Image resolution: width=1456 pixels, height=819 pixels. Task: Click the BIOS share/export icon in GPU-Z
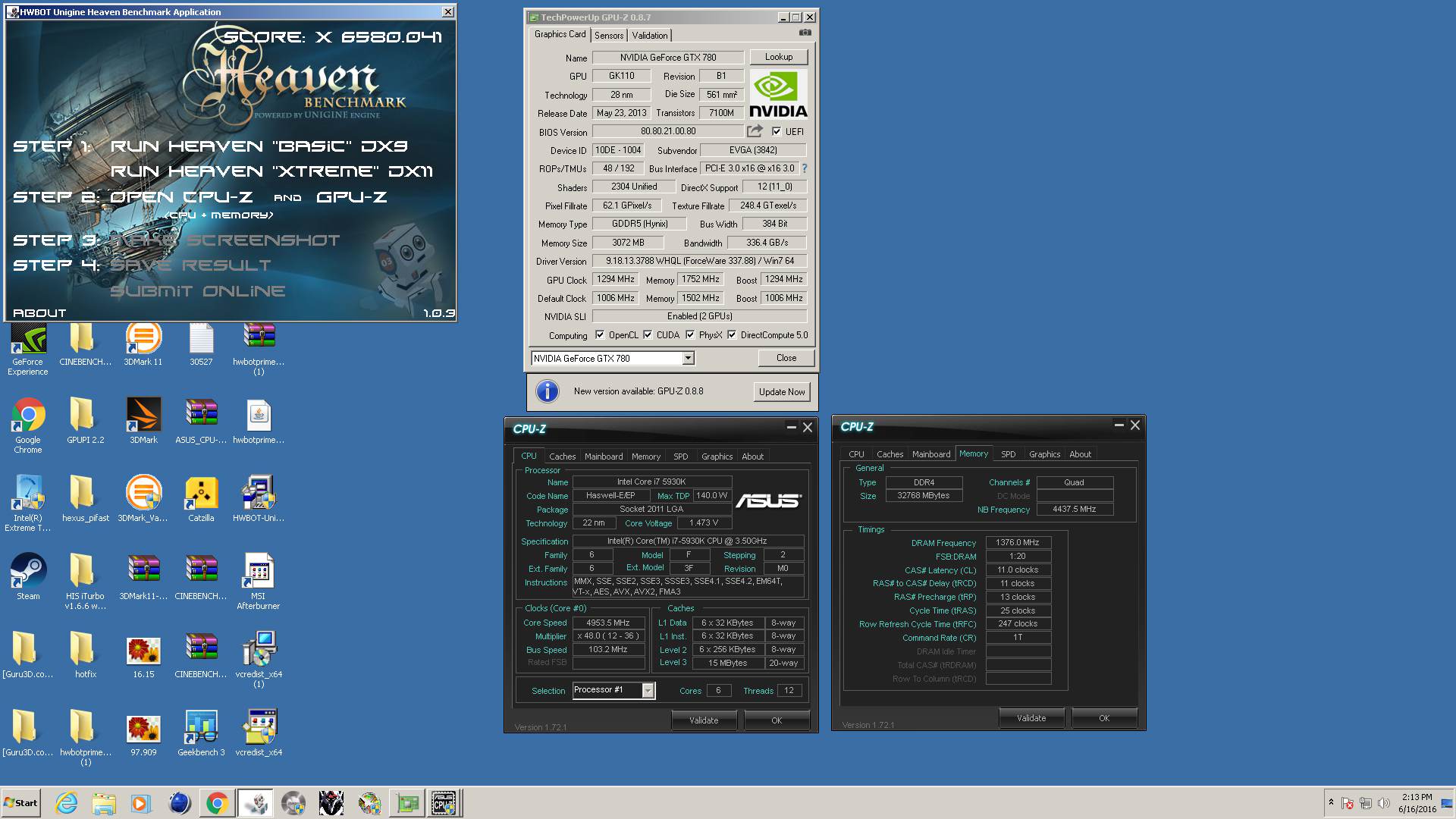pyautogui.click(x=755, y=131)
